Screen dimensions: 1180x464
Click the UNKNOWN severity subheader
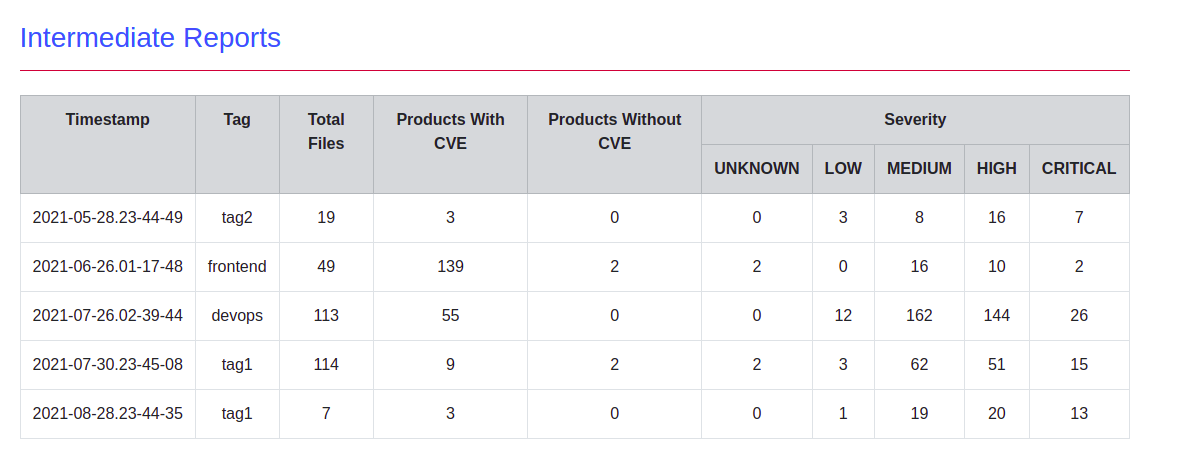click(x=756, y=169)
